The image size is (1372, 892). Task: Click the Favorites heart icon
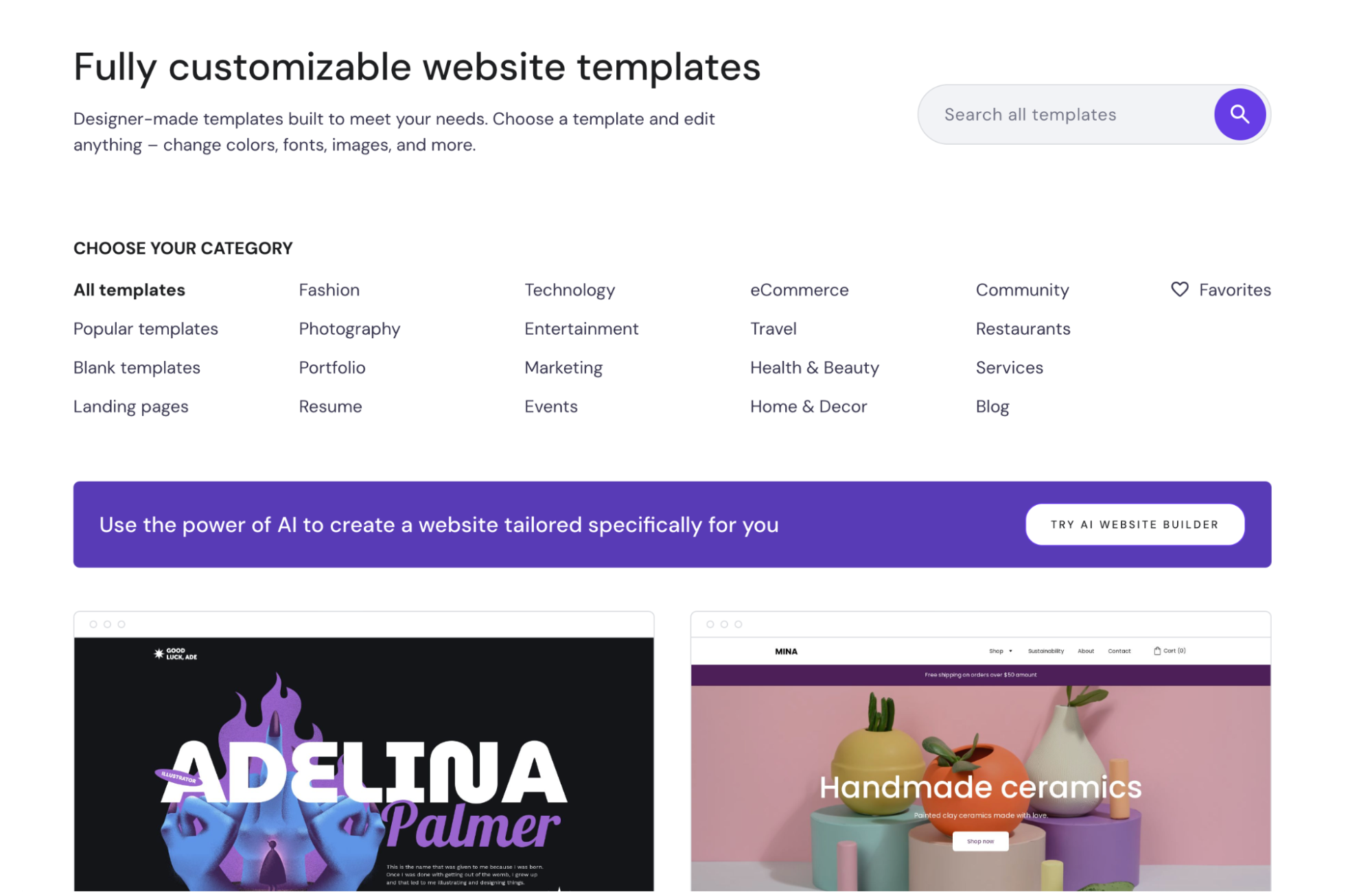[x=1179, y=290]
